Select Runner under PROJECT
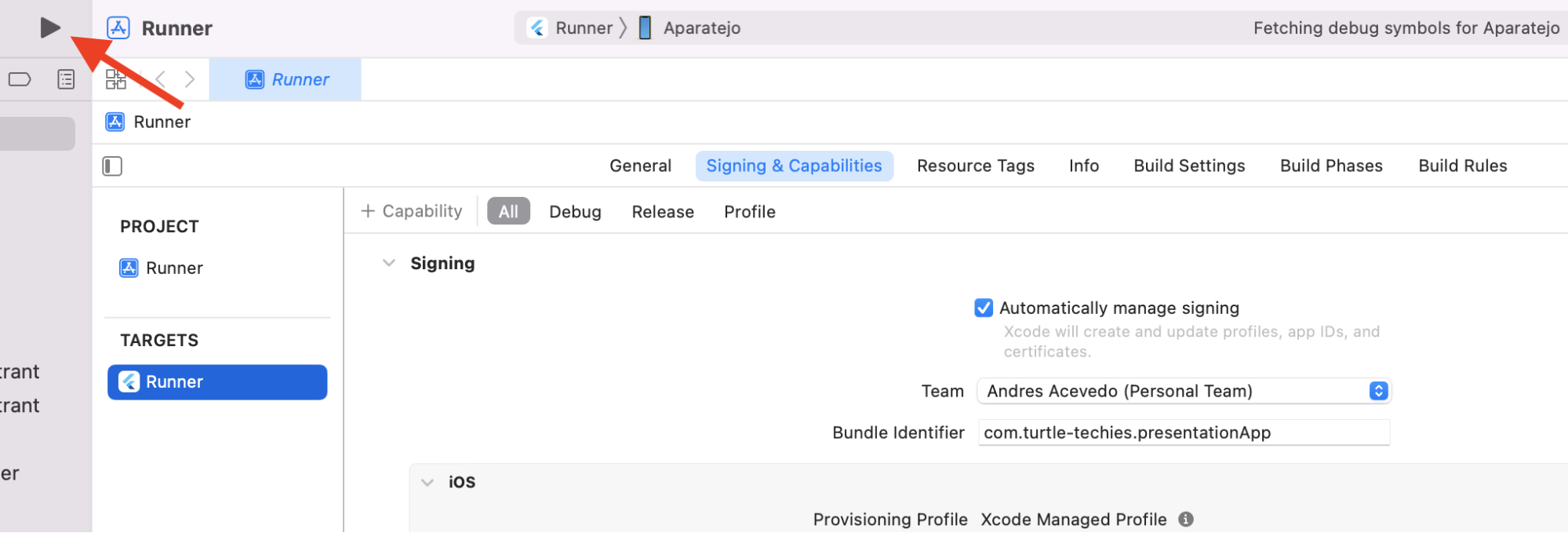The image size is (1568, 533). [x=174, y=268]
